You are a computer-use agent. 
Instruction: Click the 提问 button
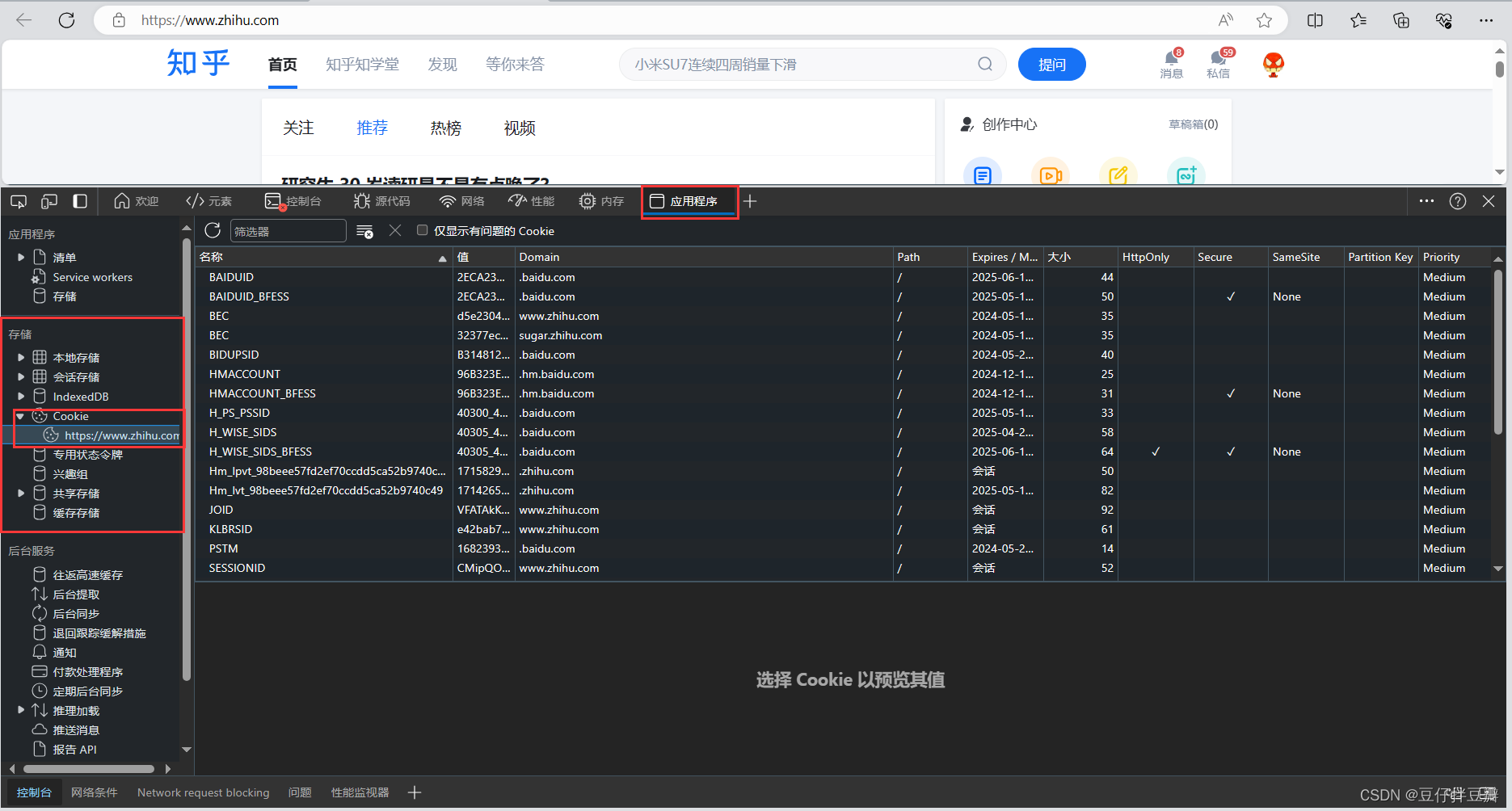point(1051,65)
